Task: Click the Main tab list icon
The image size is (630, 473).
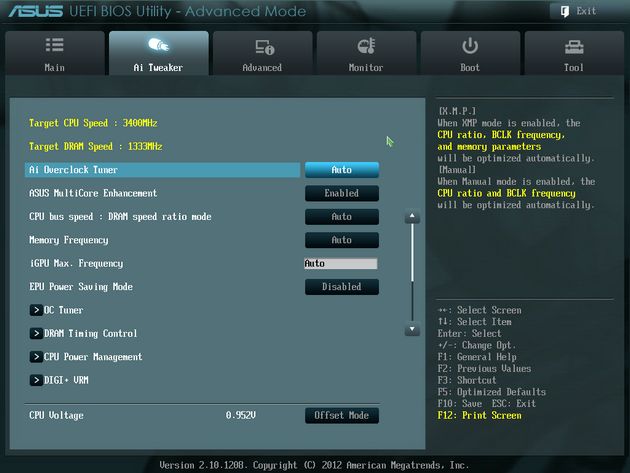Action: click(54, 45)
